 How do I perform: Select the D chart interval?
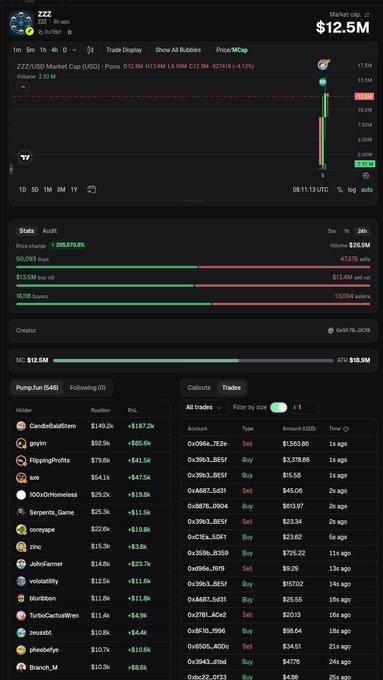(65, 50)
